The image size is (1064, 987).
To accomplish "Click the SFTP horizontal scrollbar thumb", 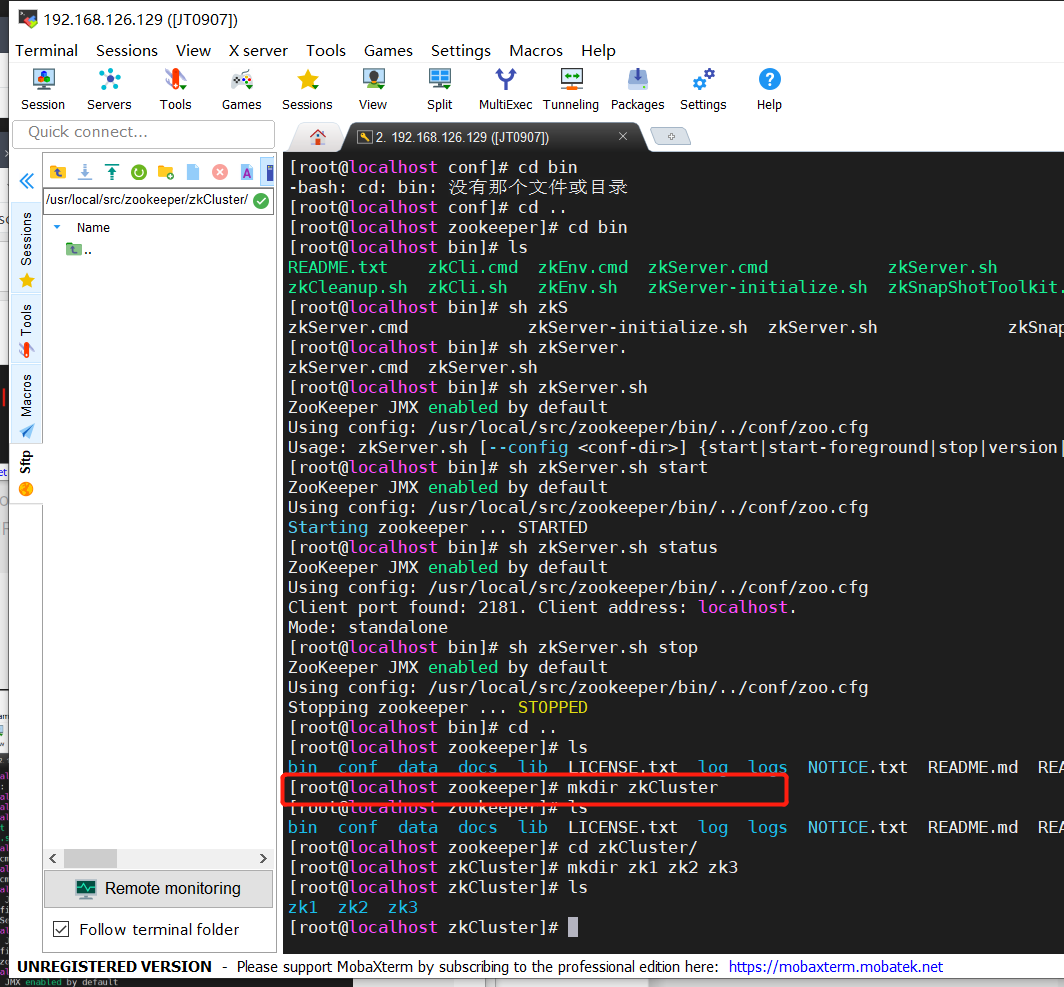I will pyautogui.click(x=90, y=858).
